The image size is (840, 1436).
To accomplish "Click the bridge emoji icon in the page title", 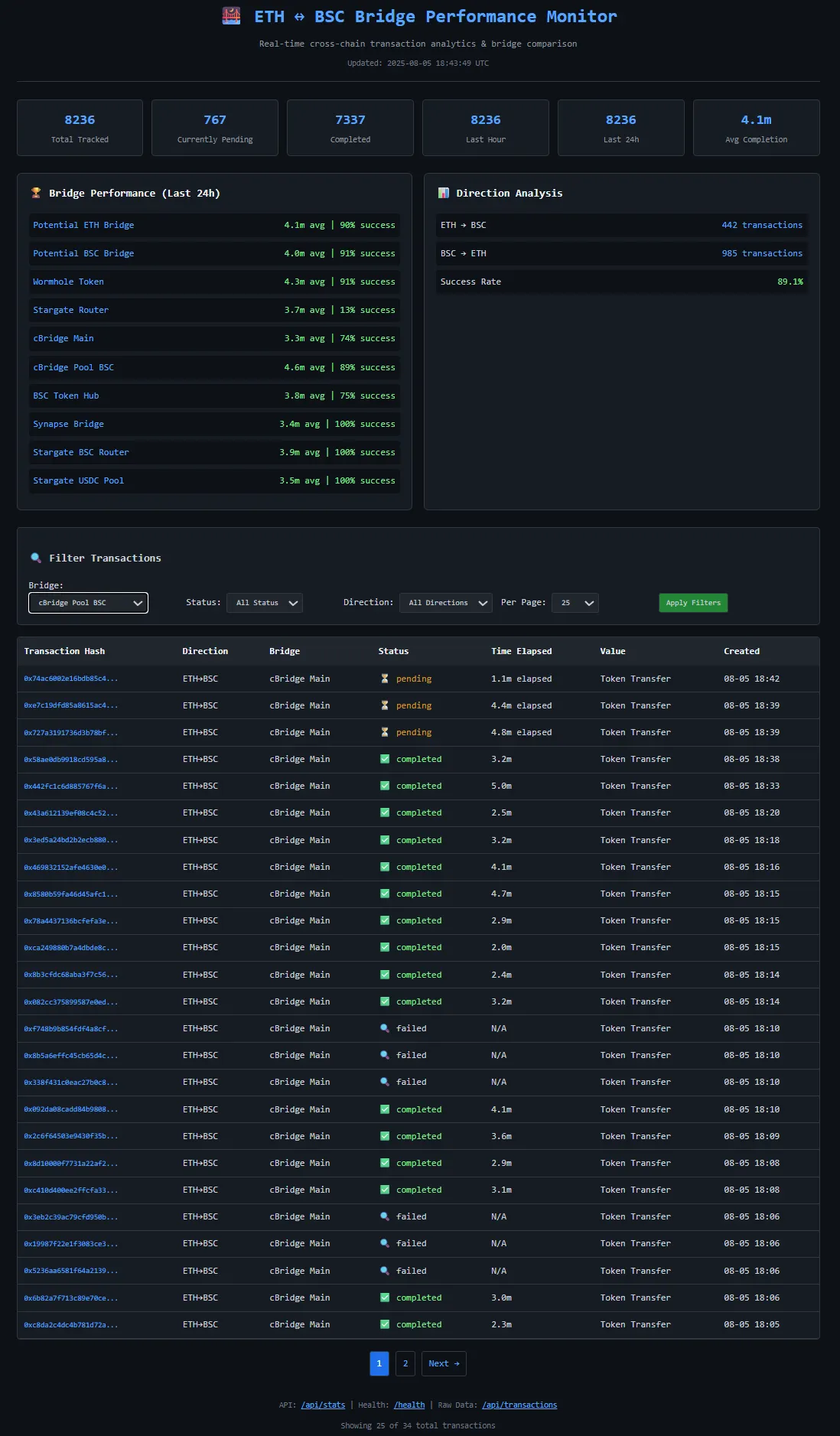I will [x=231, y=16].
